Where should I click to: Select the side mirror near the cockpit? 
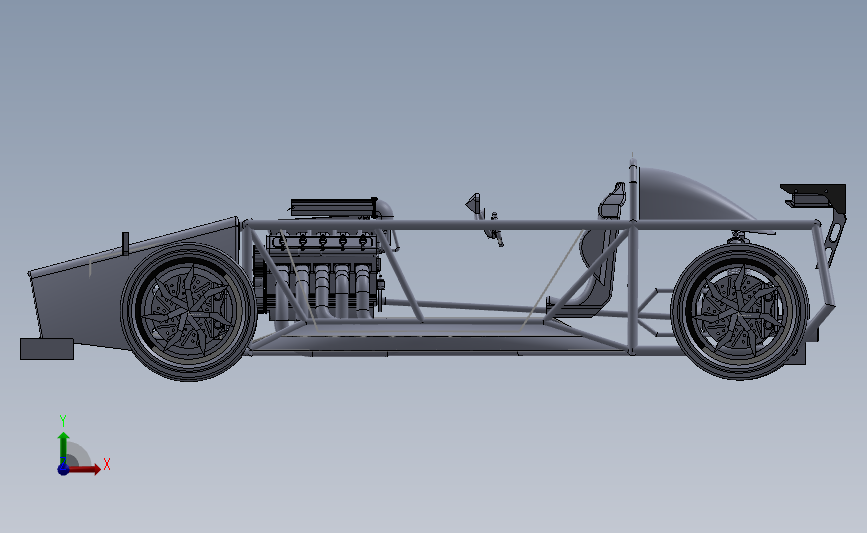click(473, 203)
